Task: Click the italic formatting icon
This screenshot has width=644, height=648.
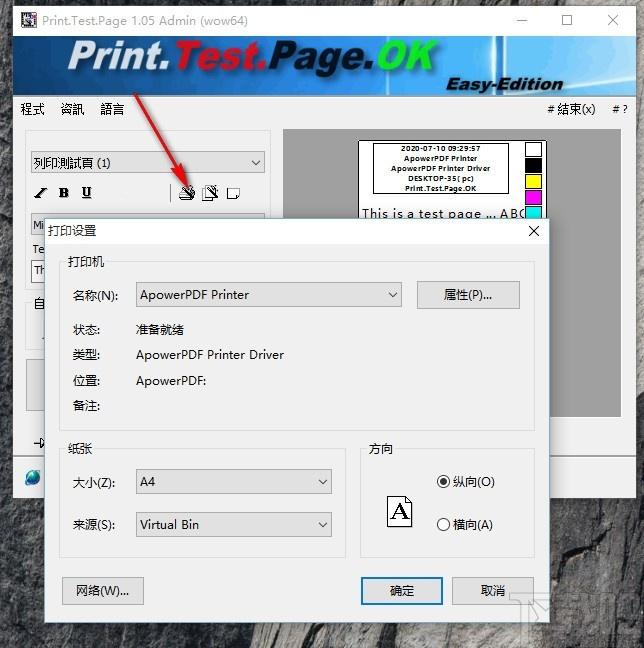Action: (x=41, y=193)
